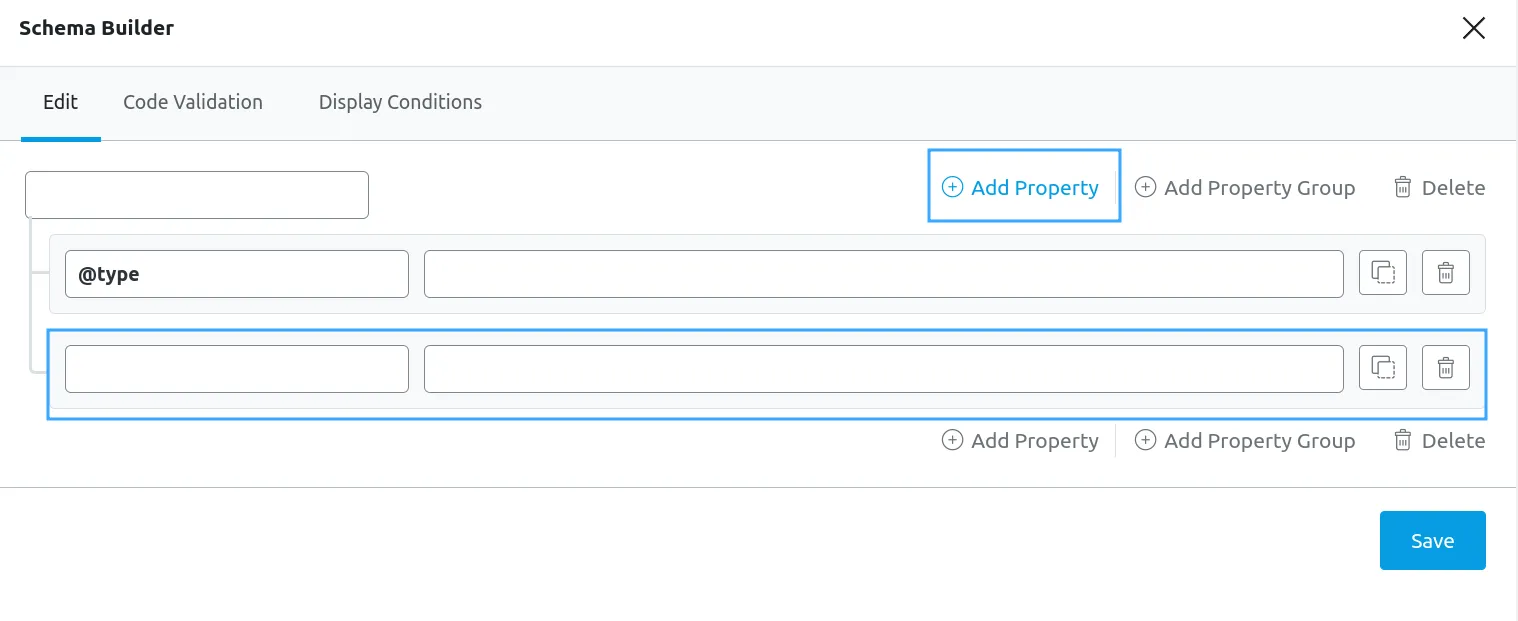Viewport: 1518px width, 621px height.
Task: Click plus icon of top Add Property Group
Action: point(1146,187)
